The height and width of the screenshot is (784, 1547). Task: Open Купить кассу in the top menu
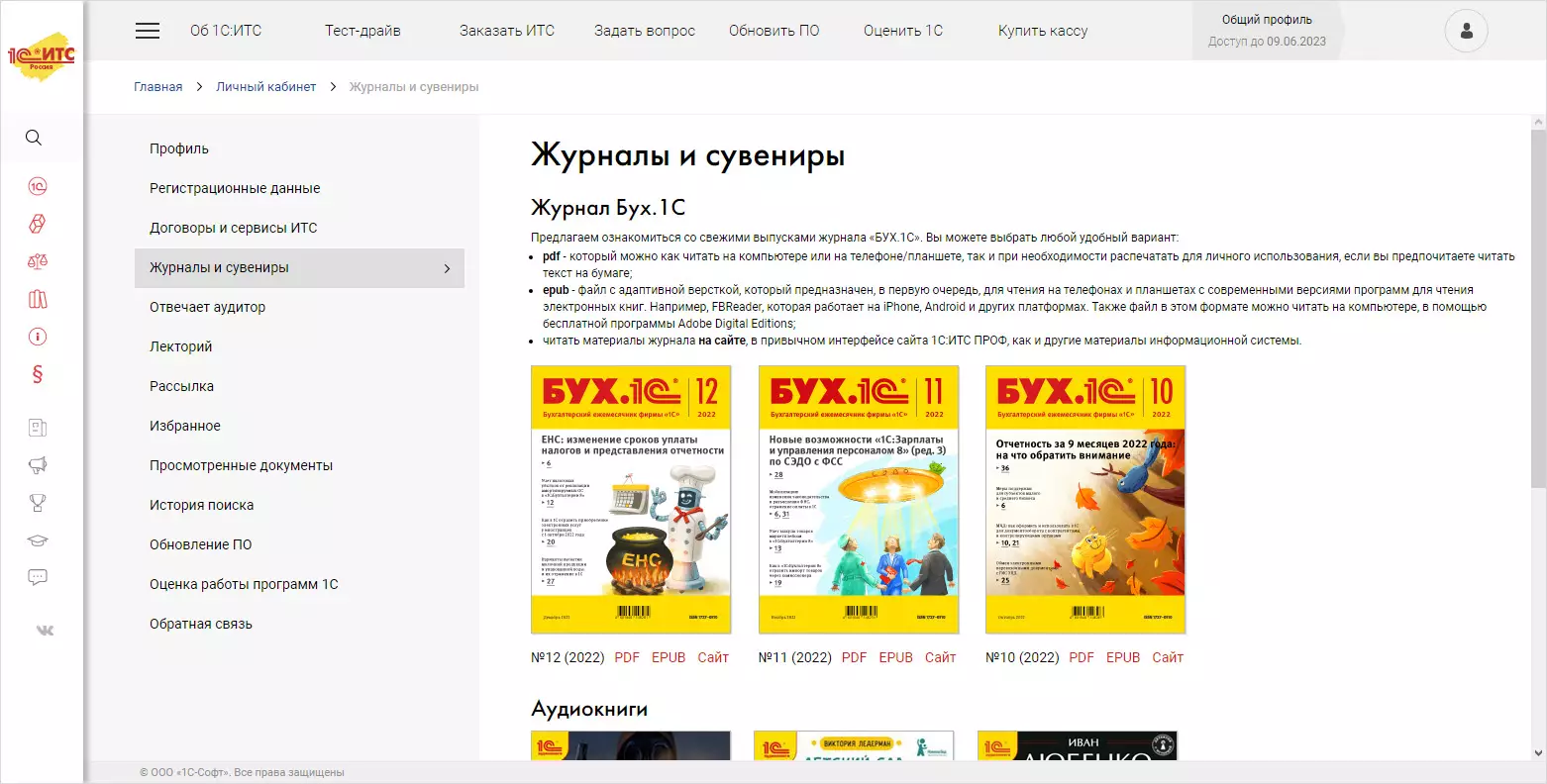(1043, 31)
